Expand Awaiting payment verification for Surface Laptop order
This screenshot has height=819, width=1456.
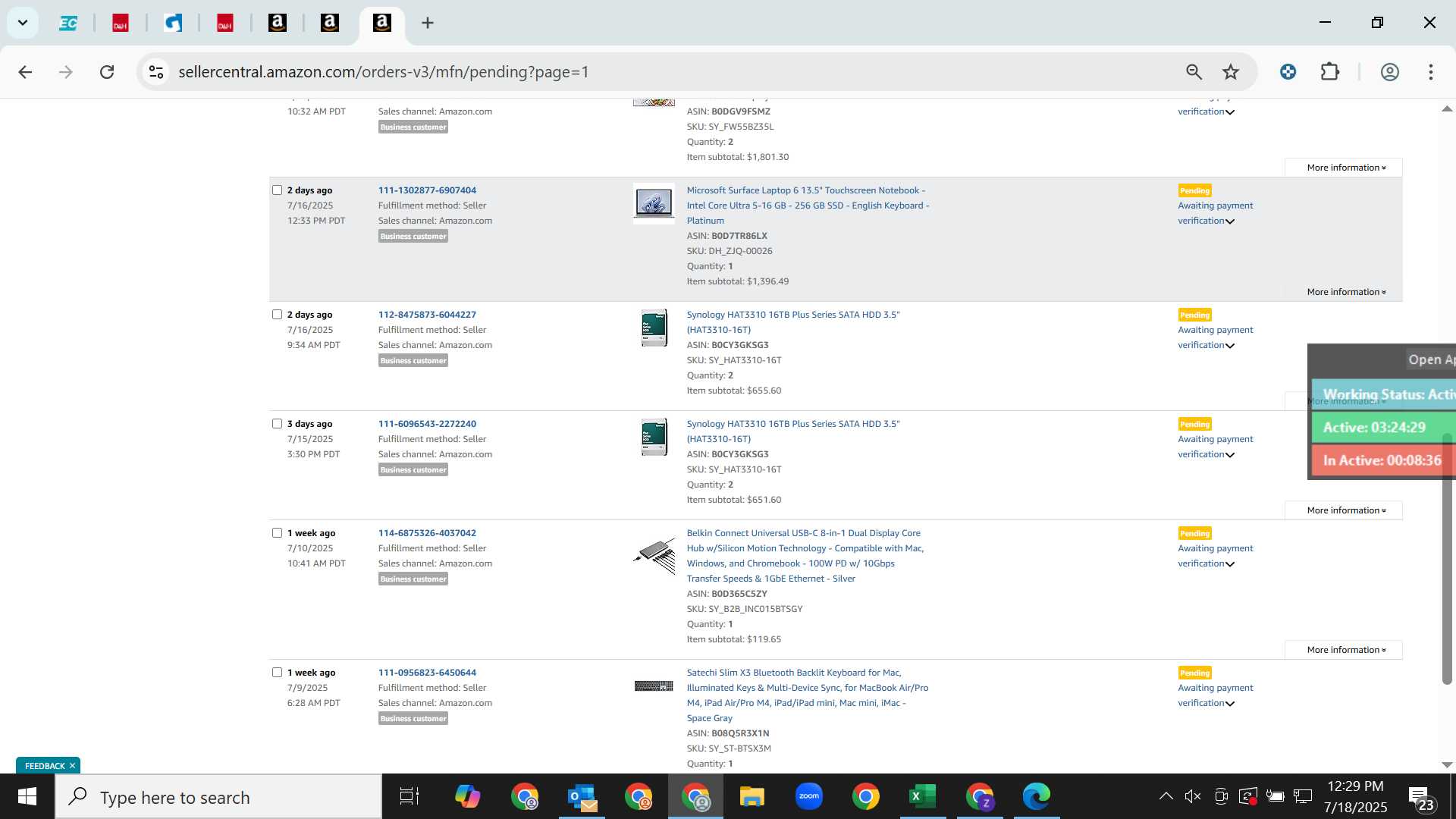point(1215,213)
